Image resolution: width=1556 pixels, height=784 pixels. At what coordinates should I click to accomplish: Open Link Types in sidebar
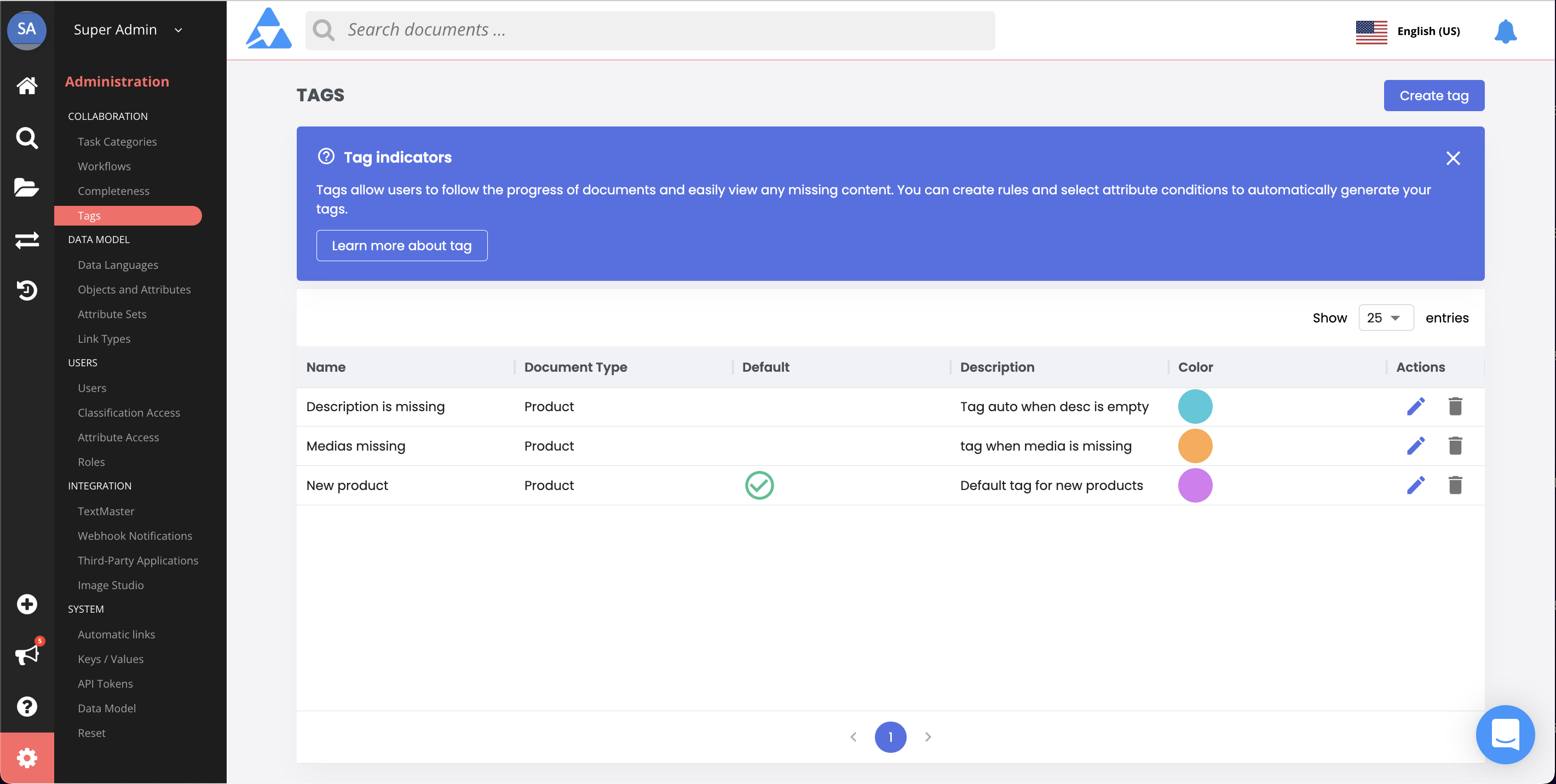tap(104, 339)
